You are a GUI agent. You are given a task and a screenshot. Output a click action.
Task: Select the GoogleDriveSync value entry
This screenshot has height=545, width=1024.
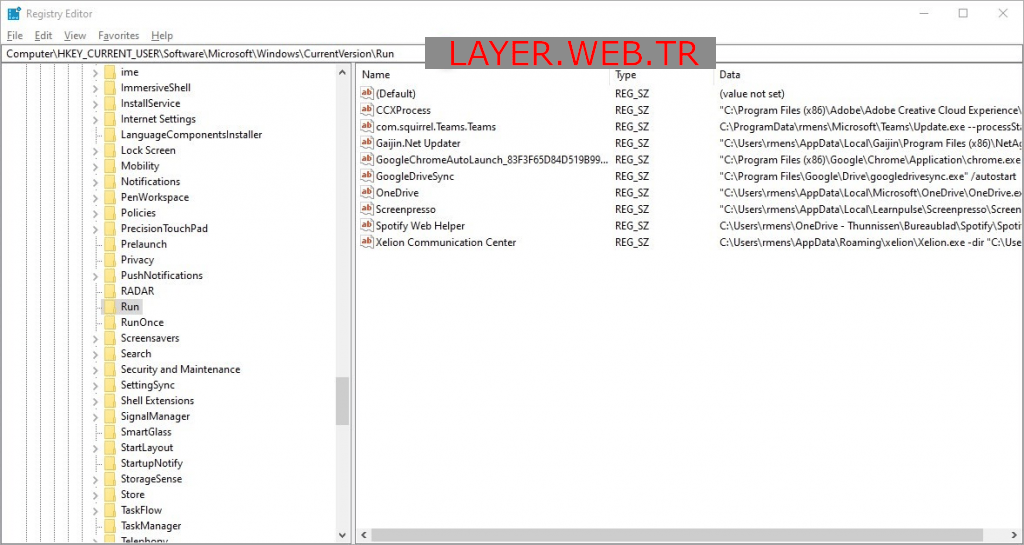pyautogui.click(x=414, y=176)
